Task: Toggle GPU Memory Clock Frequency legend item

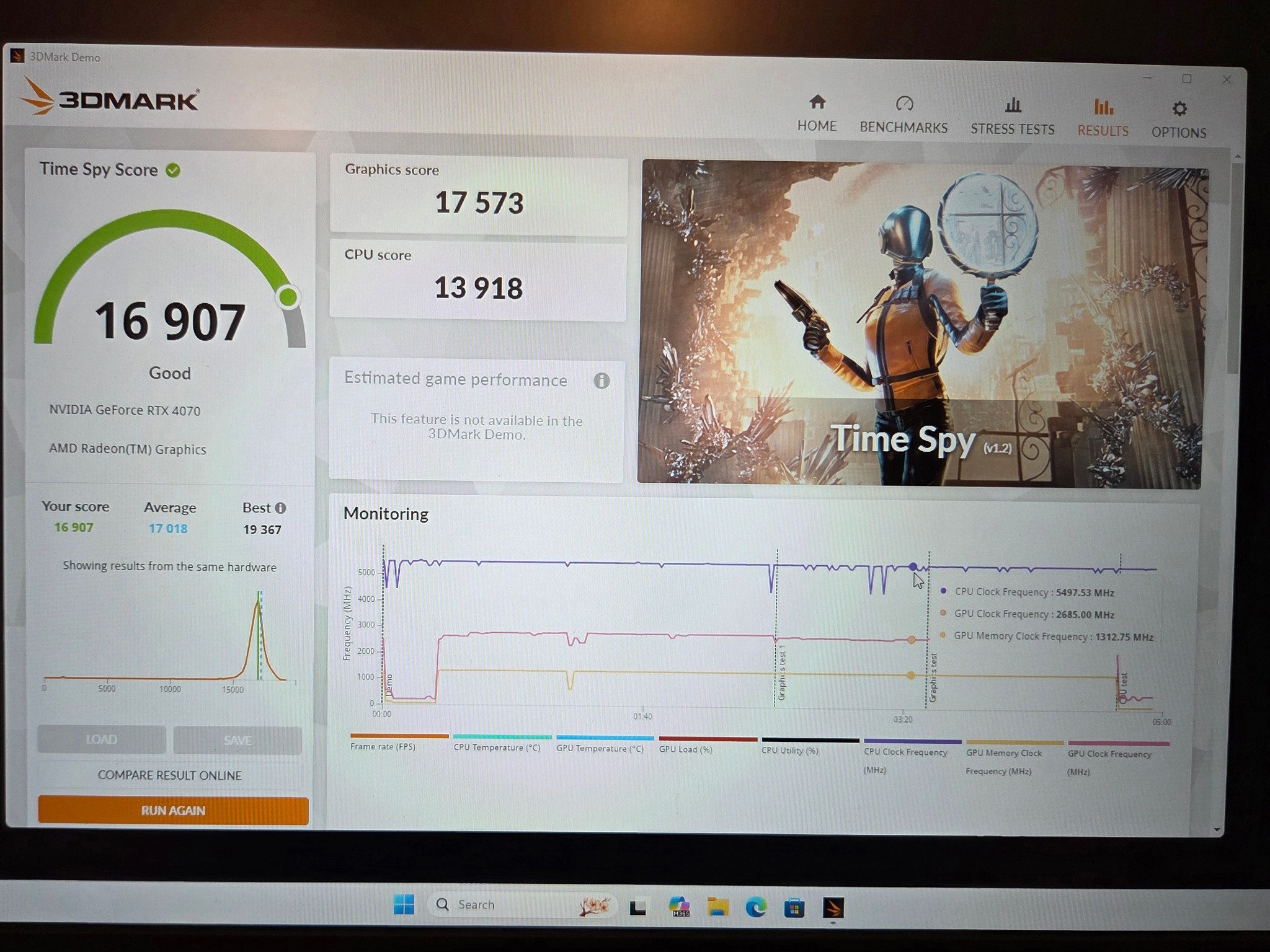Action: click(1015, 757)
